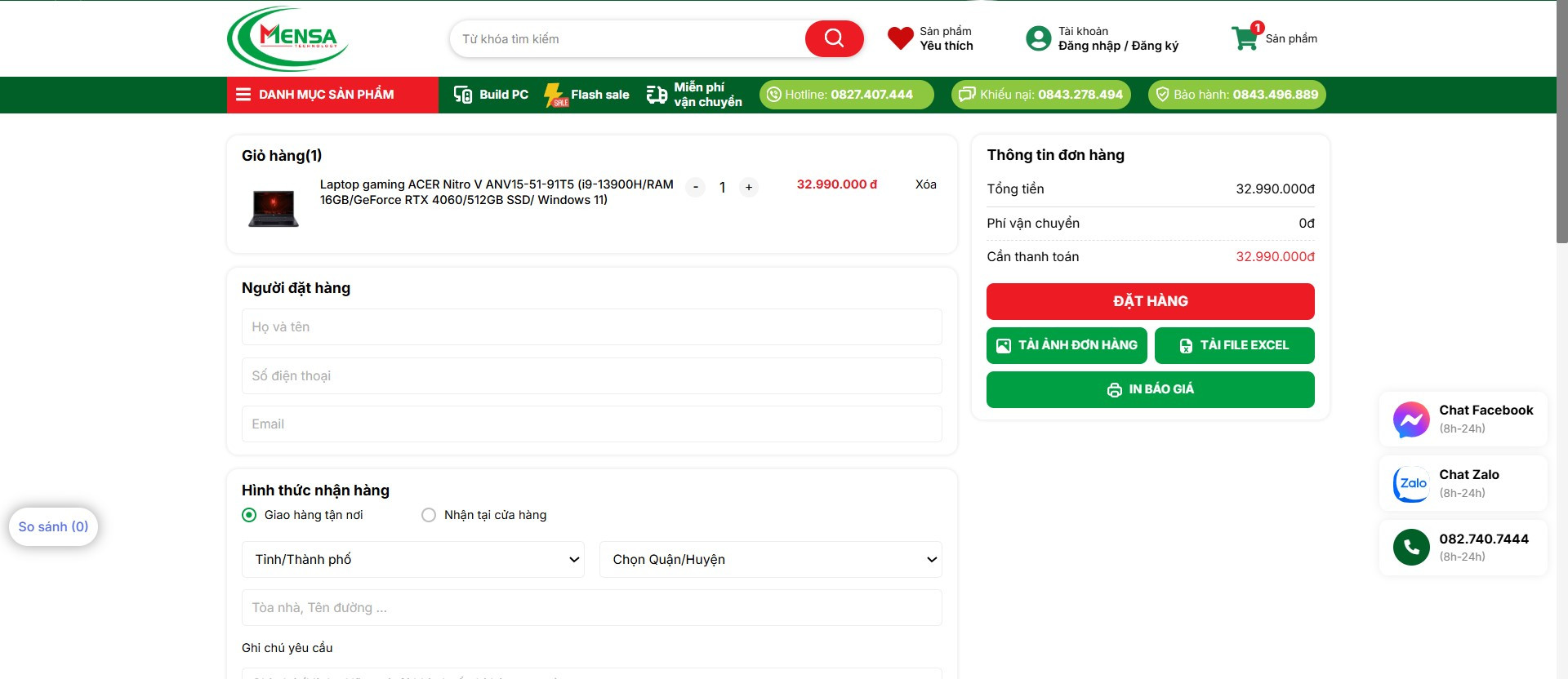Open the Chọn Quận/Huyện dropdown
1568x679 pixels.
[x=771, y=559]
